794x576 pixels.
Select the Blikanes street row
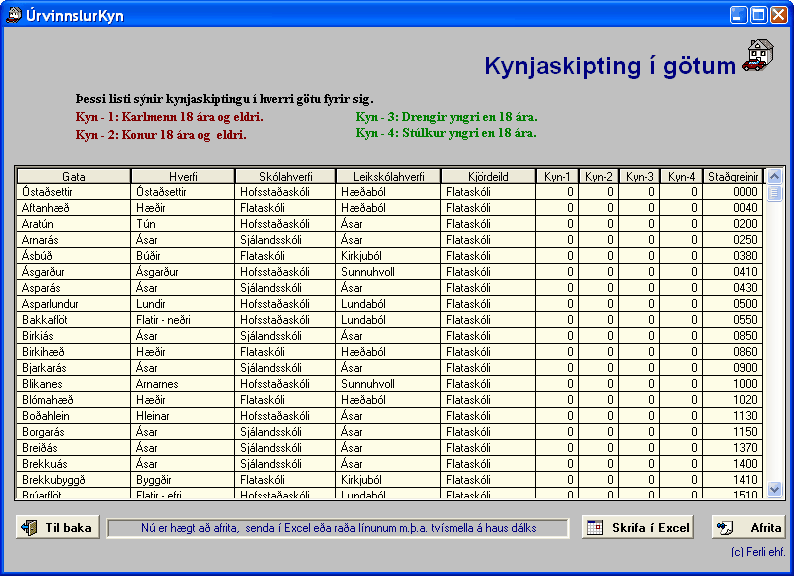[390, 384]
